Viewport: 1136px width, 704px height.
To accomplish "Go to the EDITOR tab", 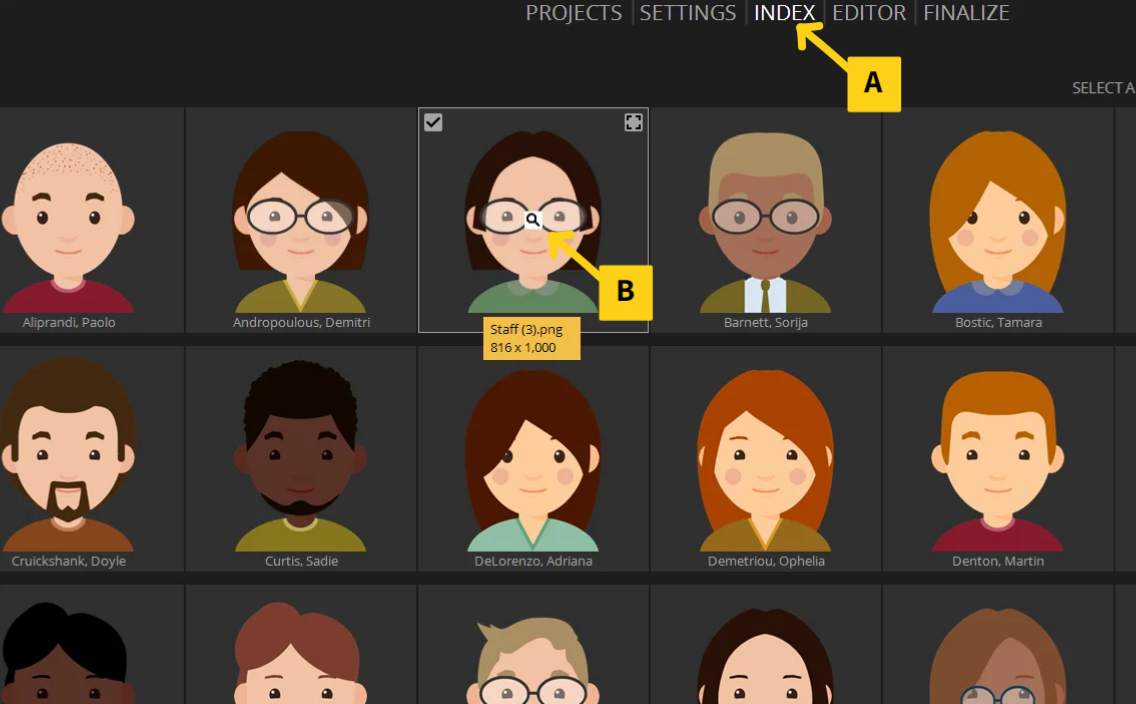I will pyautogui.click(x=869, y=13).
